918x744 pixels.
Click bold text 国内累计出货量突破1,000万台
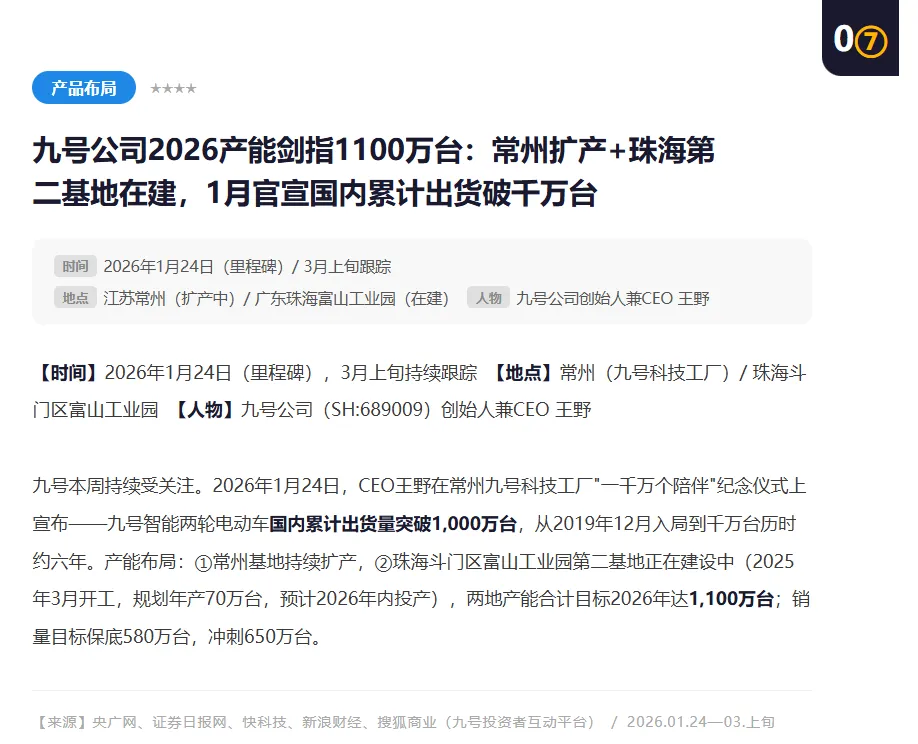pos(393,524)
